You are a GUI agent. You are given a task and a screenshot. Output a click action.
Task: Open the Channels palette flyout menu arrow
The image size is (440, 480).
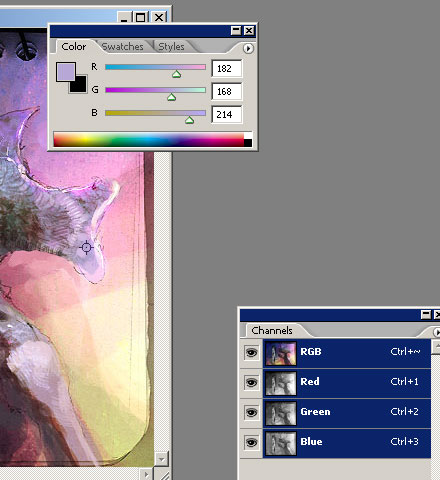[436, 332]
